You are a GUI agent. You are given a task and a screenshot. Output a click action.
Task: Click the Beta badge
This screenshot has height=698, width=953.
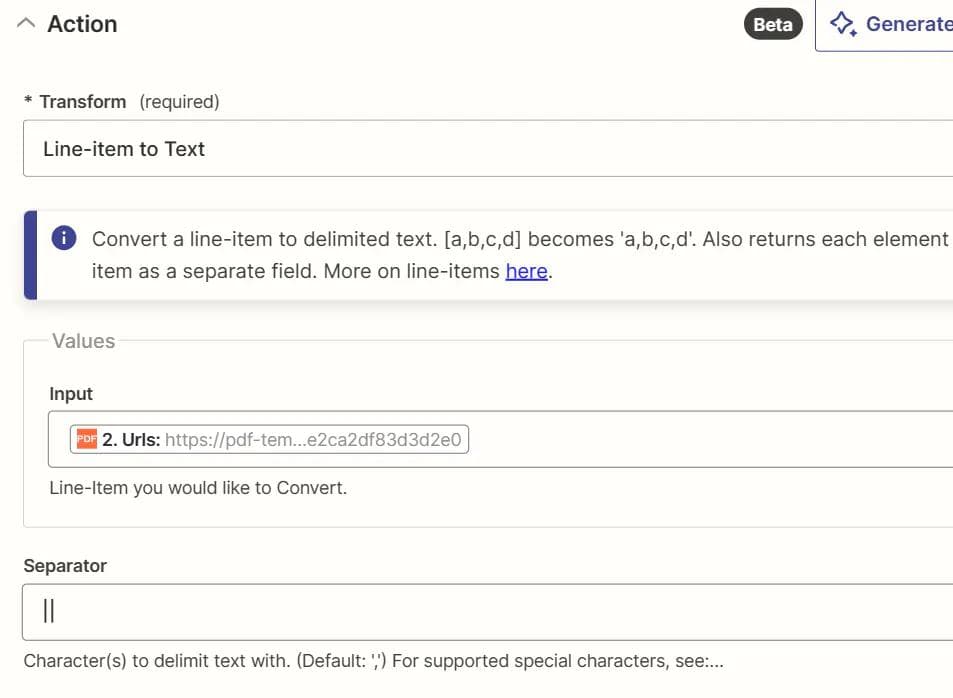772,24
